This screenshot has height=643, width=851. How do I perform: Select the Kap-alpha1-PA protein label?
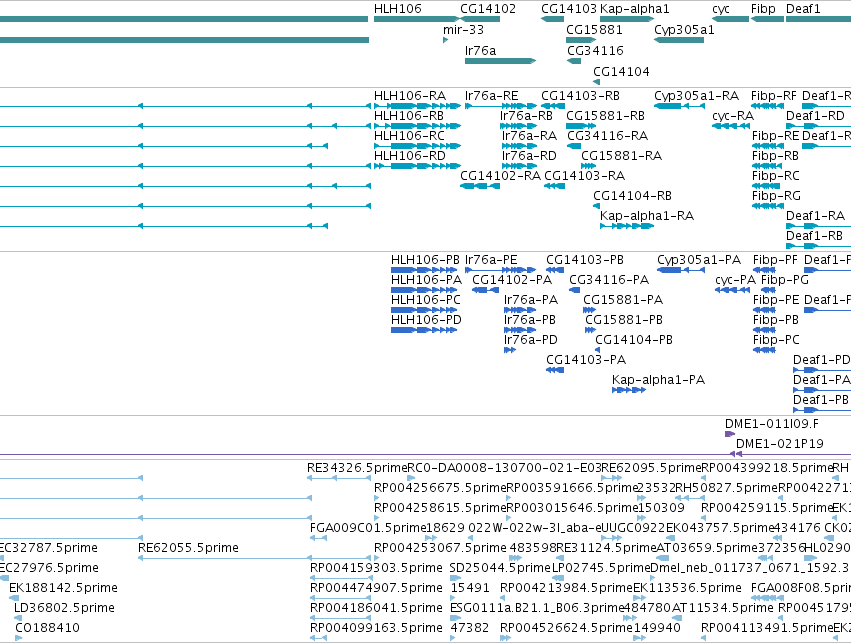658,380
